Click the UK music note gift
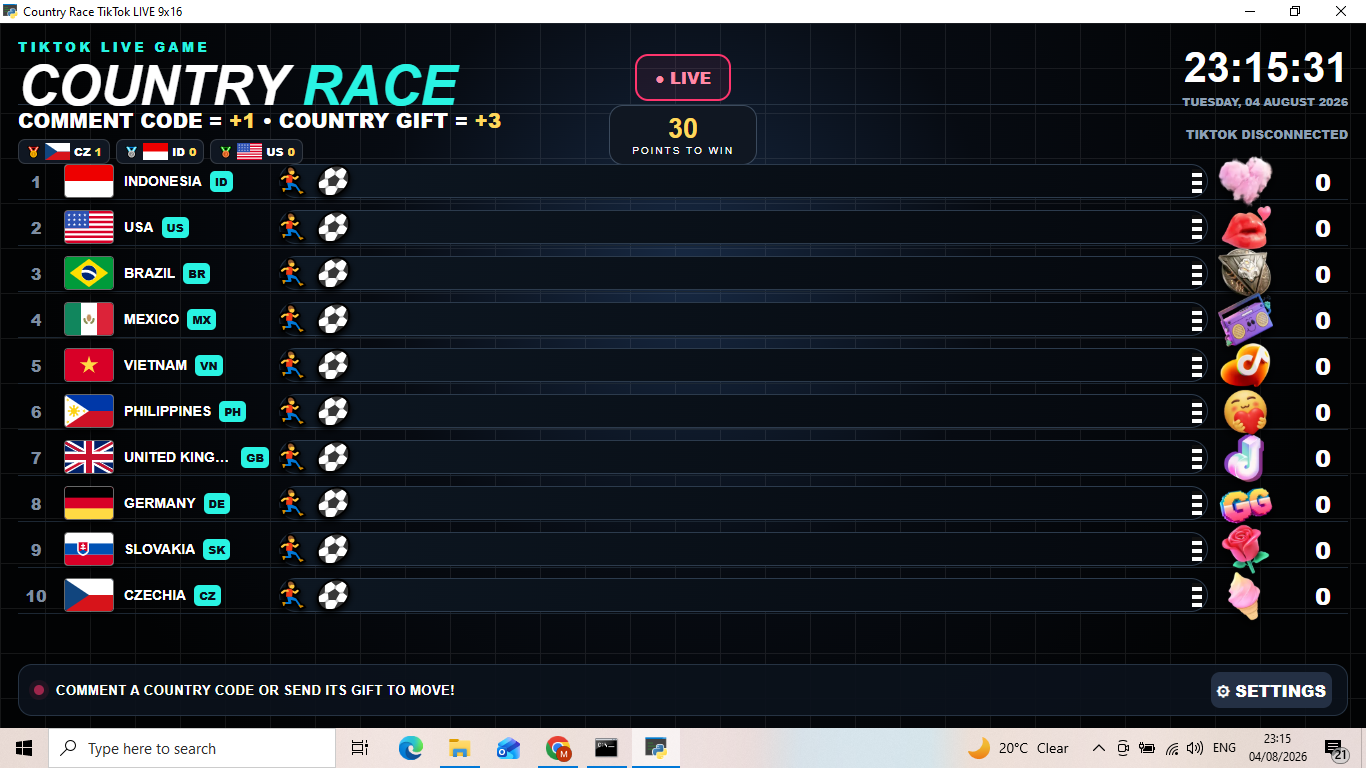 (x=1245, y=457)
